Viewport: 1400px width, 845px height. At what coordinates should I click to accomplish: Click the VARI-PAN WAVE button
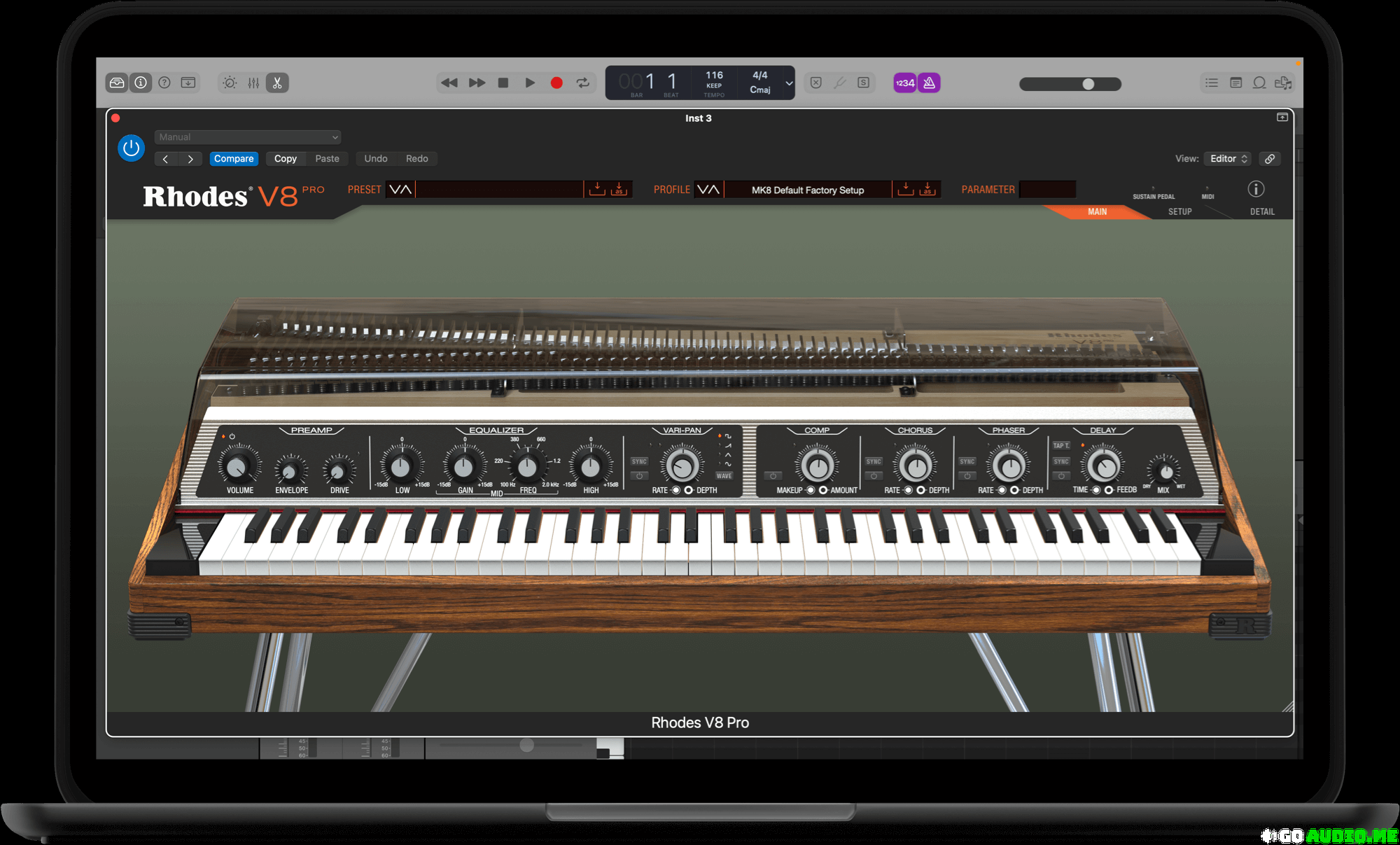coord(724,476)
